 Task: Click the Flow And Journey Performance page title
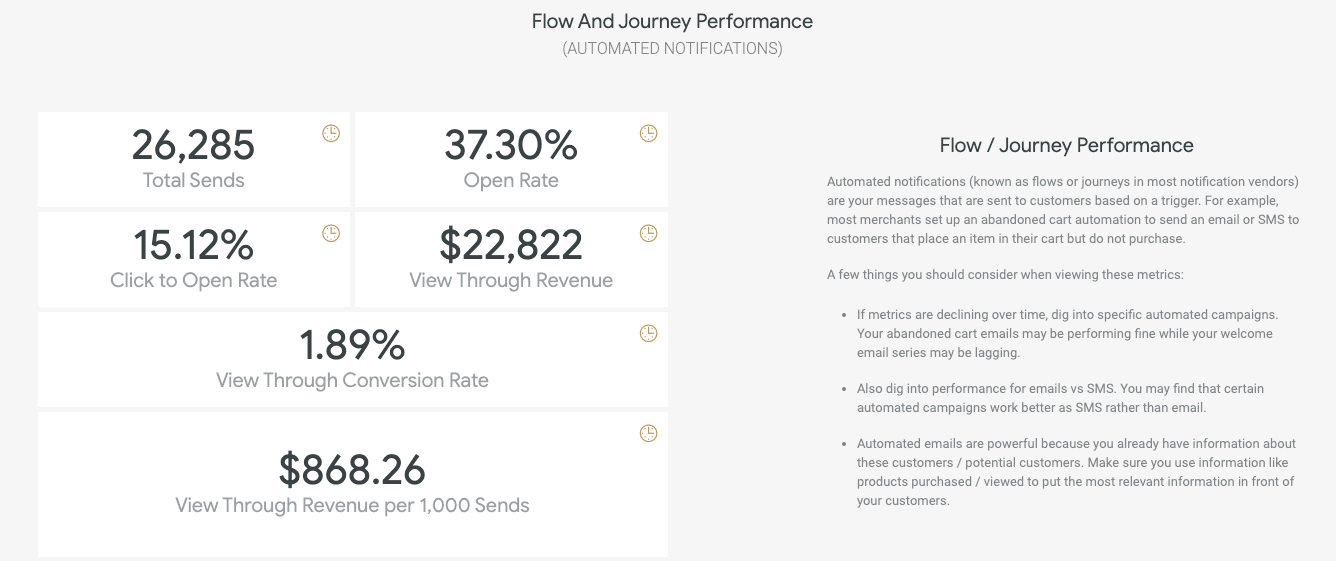click(x=672, y=21)
